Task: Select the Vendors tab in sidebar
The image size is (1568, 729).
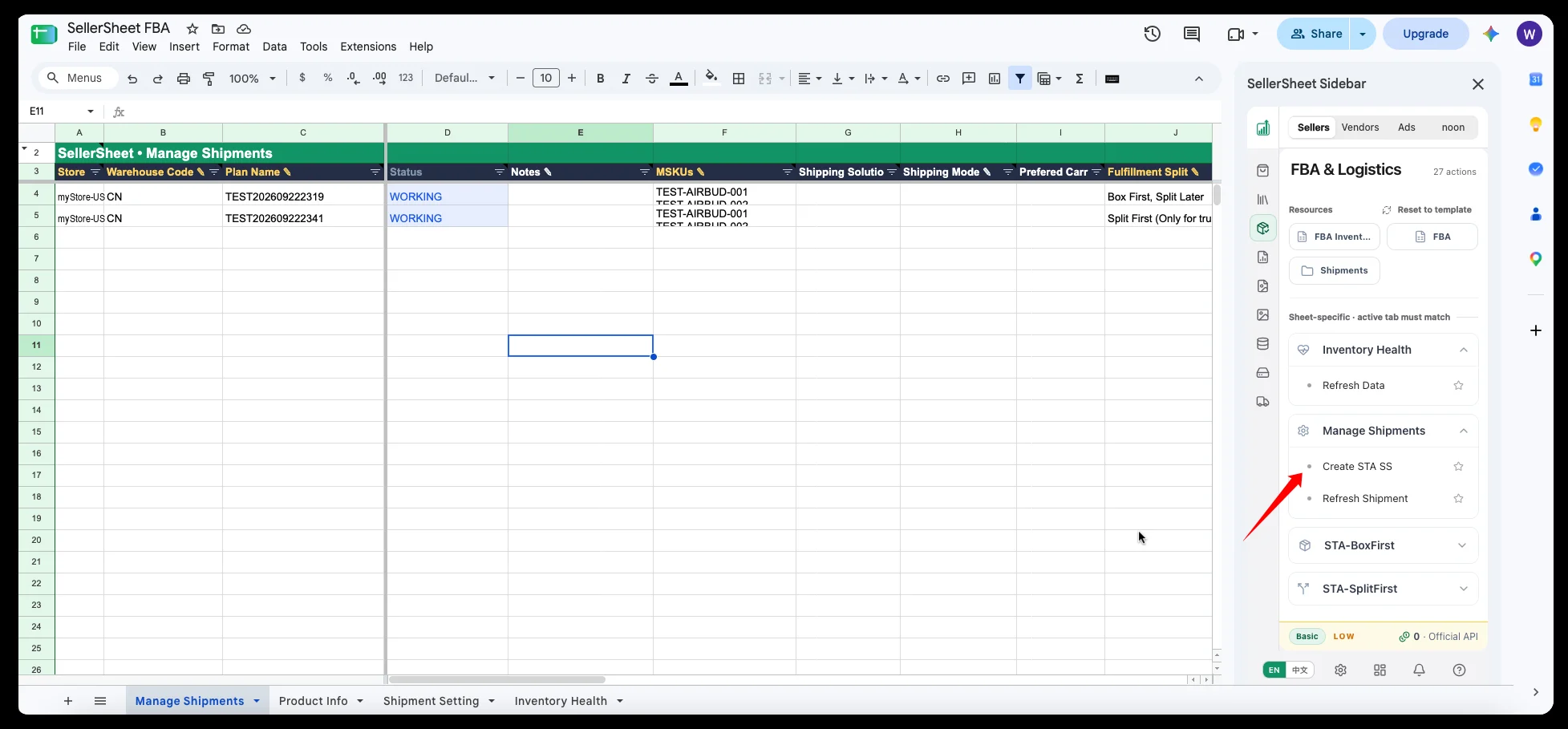Action: [1360, 128]
